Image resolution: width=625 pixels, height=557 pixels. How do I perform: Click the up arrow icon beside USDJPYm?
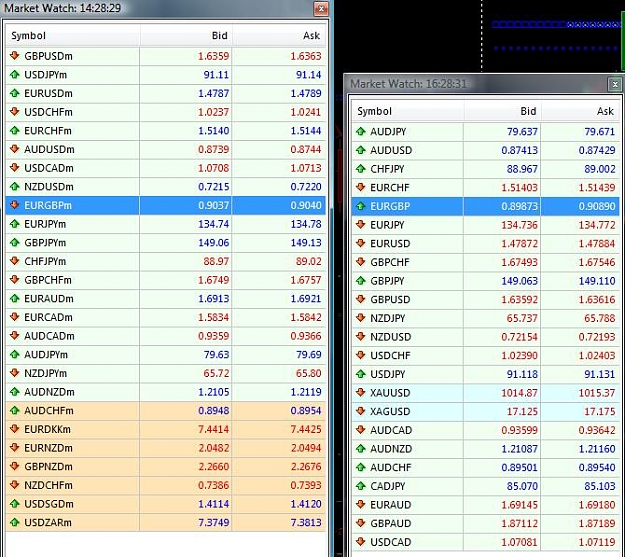click(x=15, y=74)
